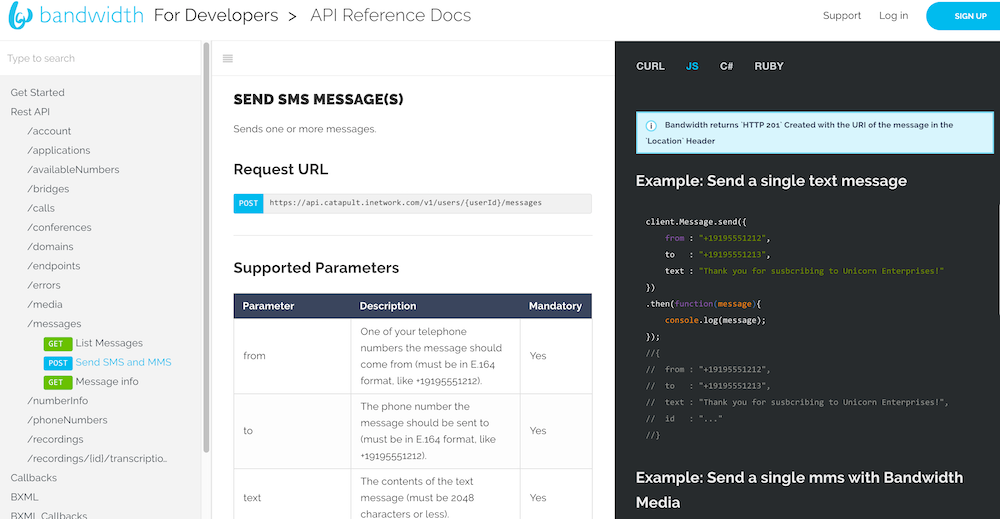Select the JS code tab
This screenshot has height=519, width=1000.
[692, 66]
